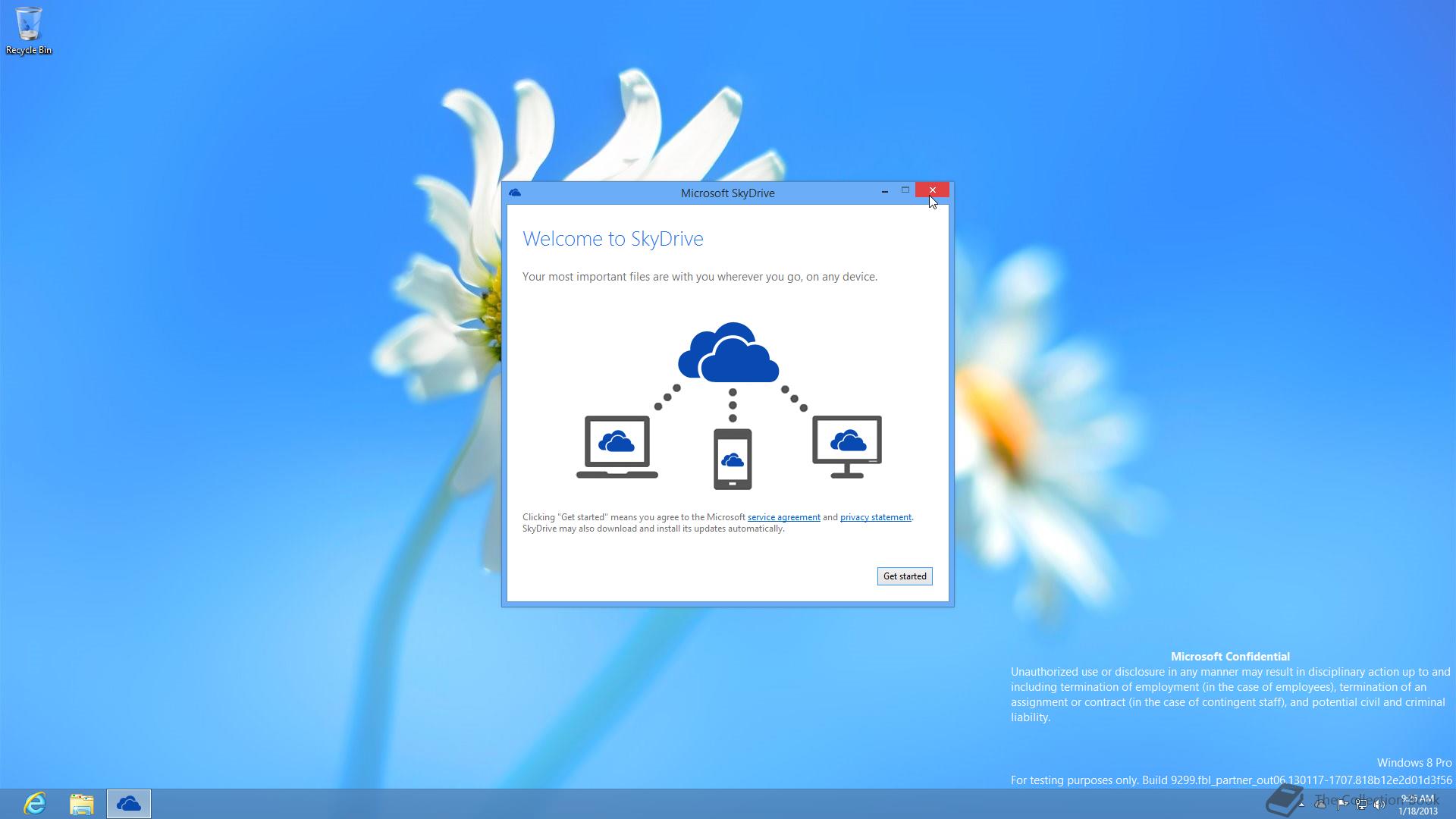Click the "Your most important files" sentence
Image resolution: width=1456 pixels, height=819 pixels.
pos(699,277)
